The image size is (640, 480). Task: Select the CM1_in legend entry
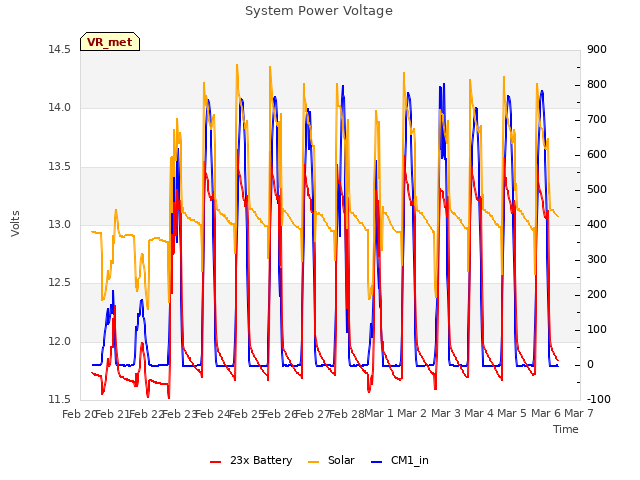[x=400, y=460]
